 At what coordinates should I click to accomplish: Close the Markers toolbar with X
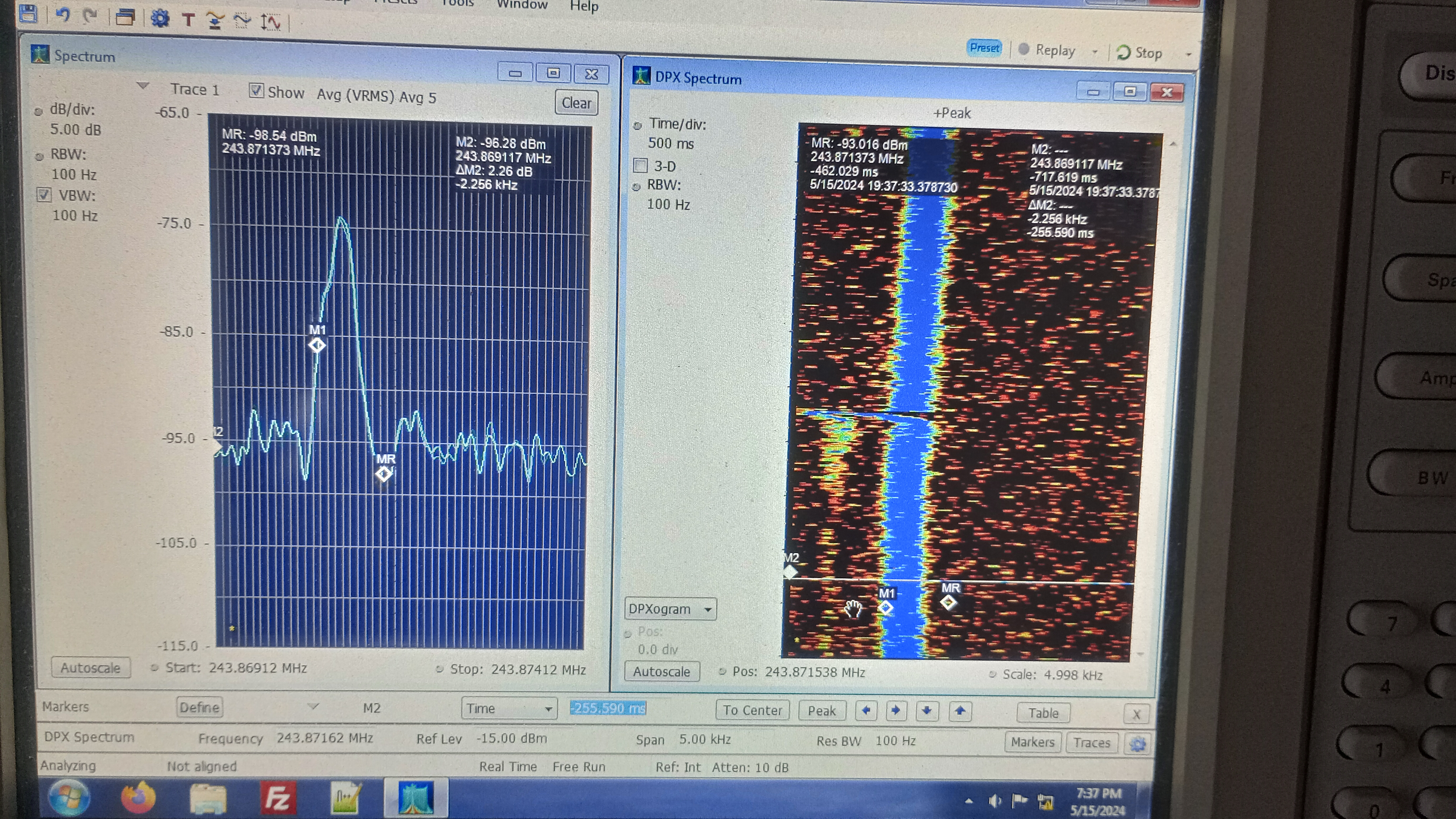click(1136, 714)
